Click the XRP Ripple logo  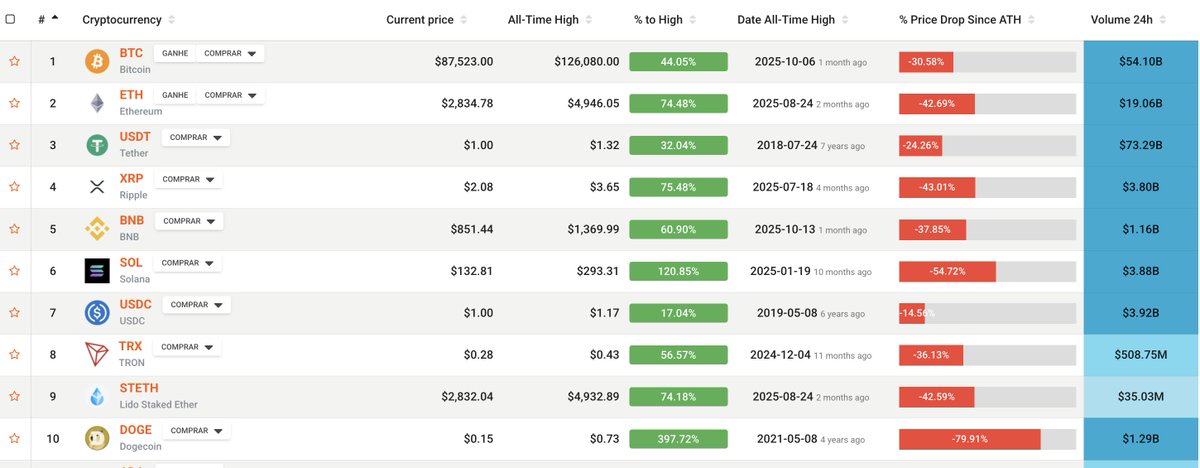97,187
